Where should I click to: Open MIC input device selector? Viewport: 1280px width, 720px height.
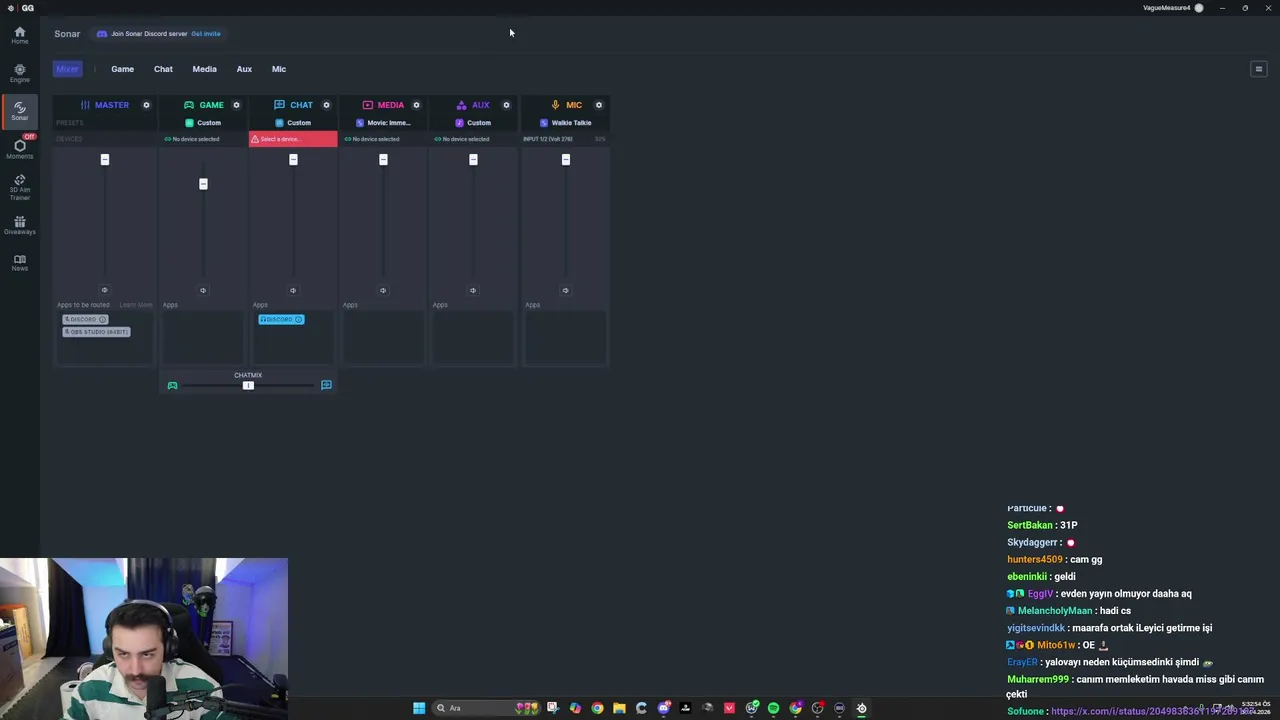point(565,139)
